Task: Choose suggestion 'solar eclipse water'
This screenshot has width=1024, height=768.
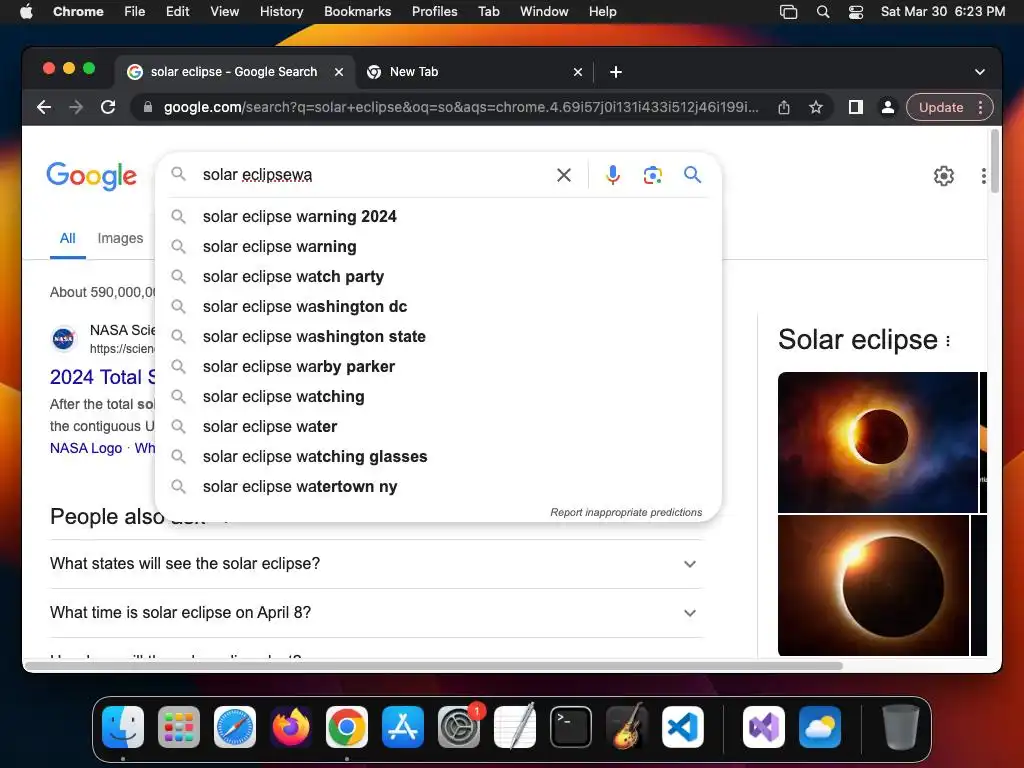Action: tap(438, 427)
